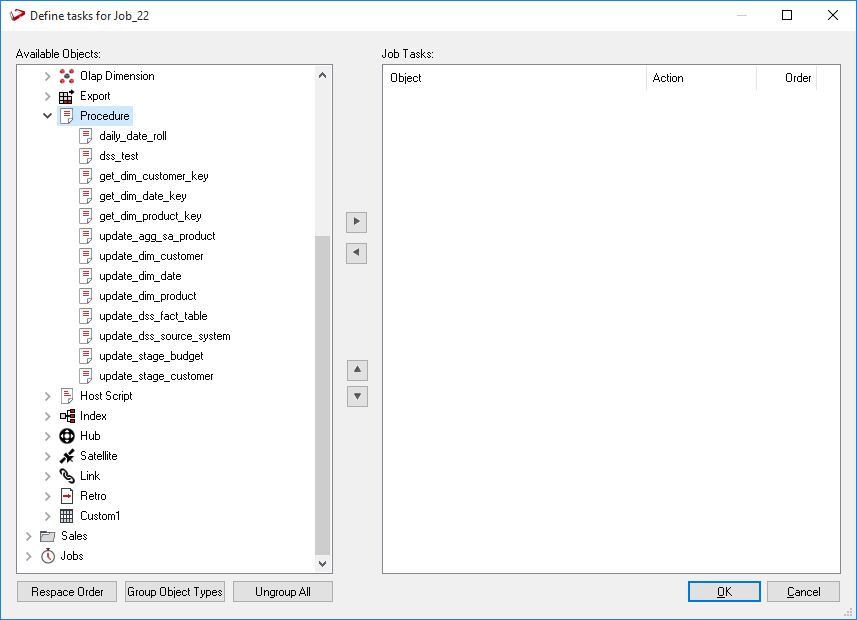The image size is (857, 620).
Task: Click the update_dim_customer procedure icon
Action: point(86,256)
